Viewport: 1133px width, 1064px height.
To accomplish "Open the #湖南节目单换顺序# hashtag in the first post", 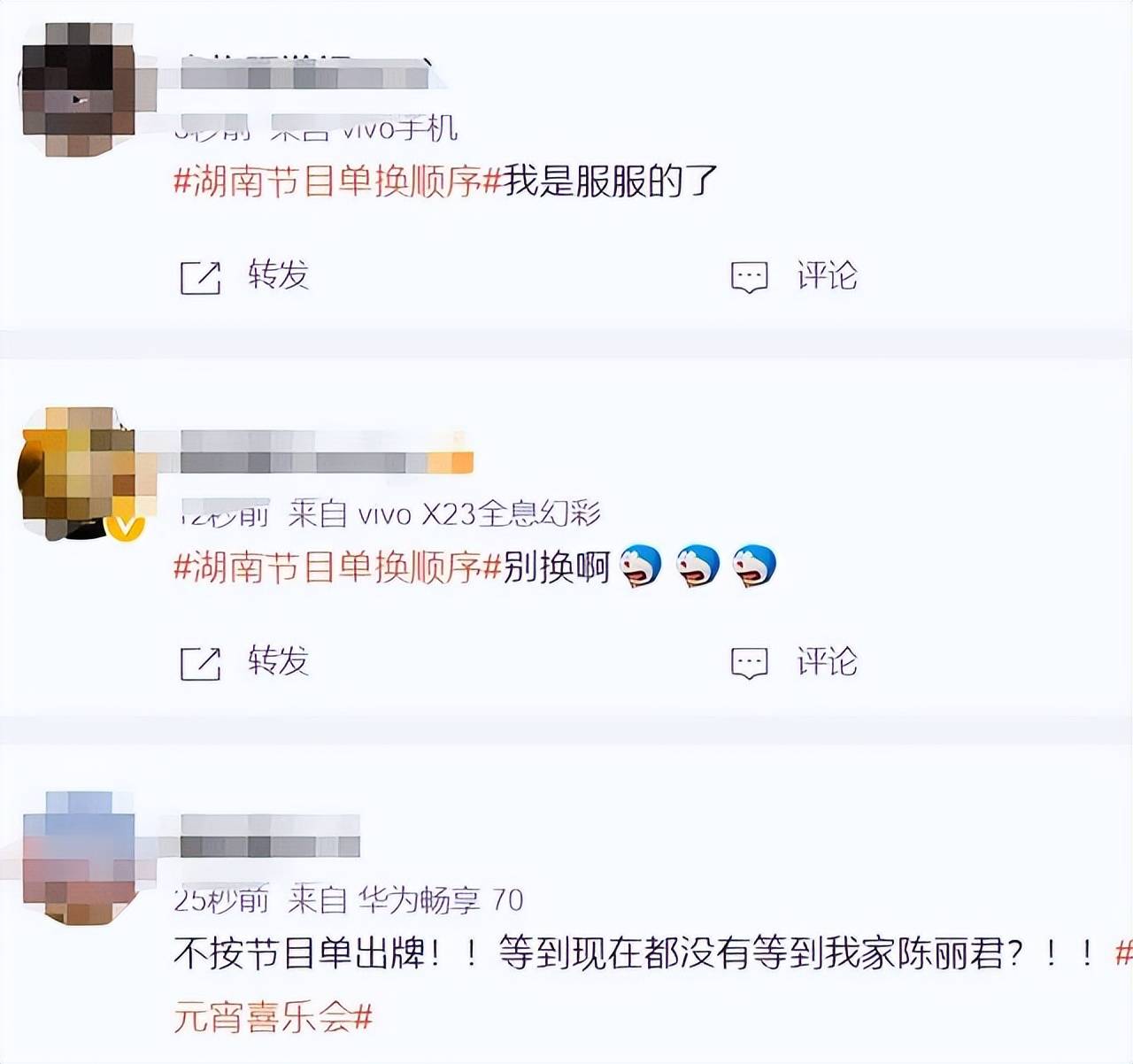I will [338, 181].
